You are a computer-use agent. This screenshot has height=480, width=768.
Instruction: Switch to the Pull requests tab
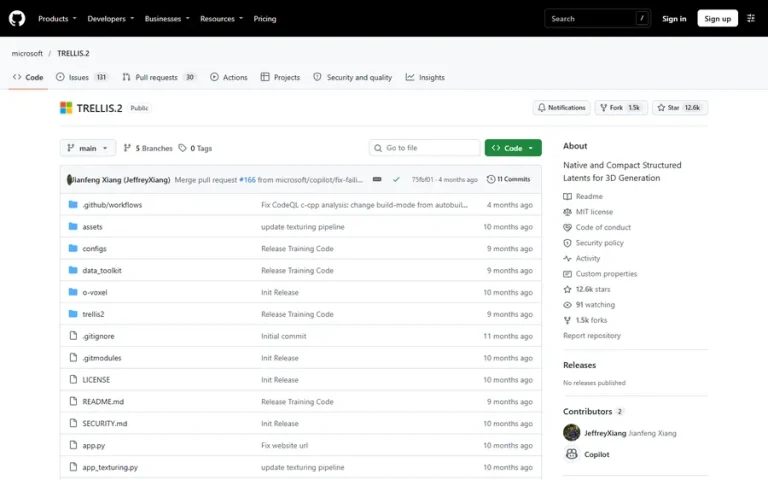coord(159,77)
